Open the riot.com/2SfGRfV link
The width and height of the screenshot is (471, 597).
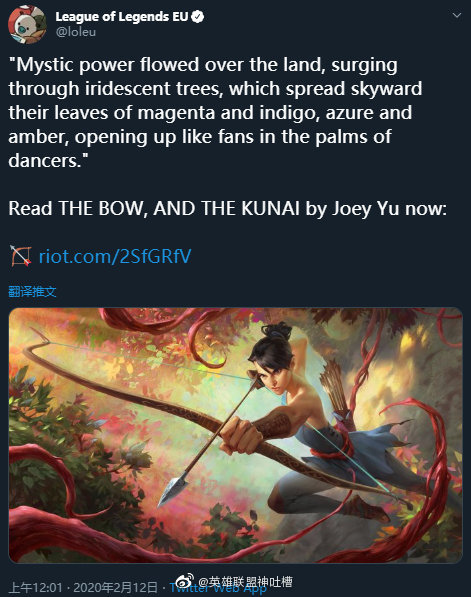pos(115,256)
